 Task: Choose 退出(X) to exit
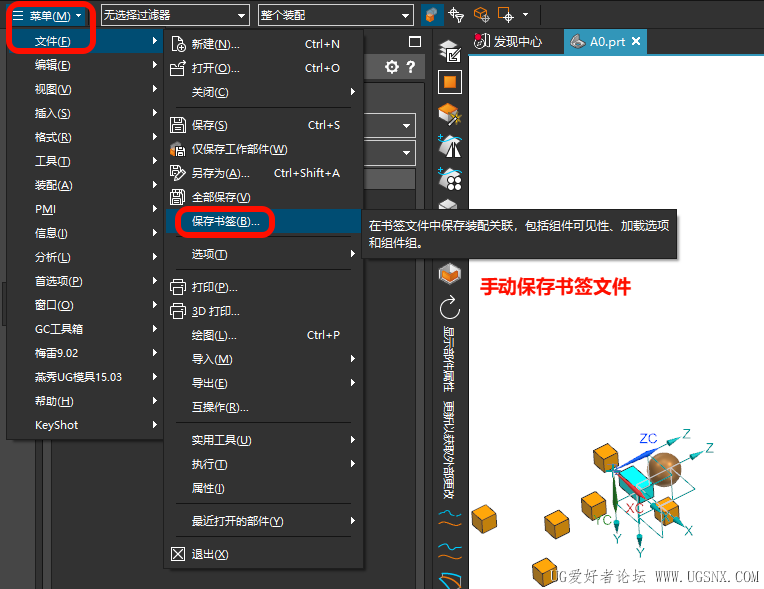[x=263, y=554]
